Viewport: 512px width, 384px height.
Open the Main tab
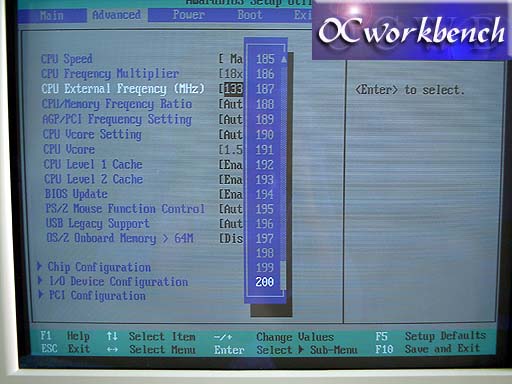click(x=51, y=15)
